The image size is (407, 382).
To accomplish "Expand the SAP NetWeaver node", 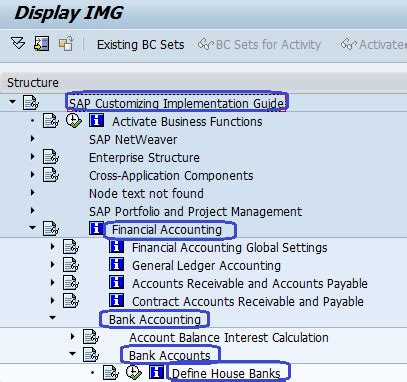I will point(32,138).
